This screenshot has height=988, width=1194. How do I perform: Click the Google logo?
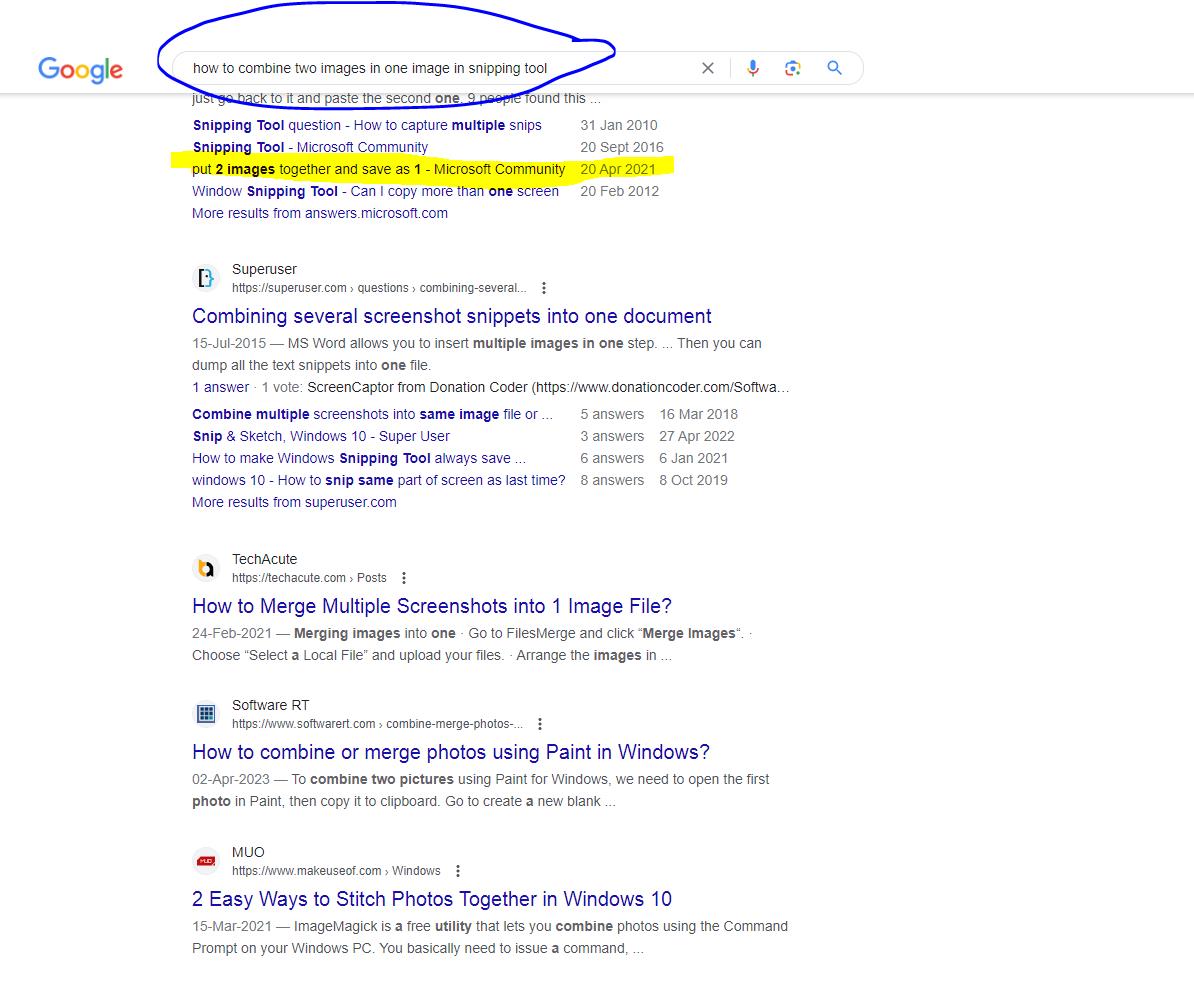(80, 69)
